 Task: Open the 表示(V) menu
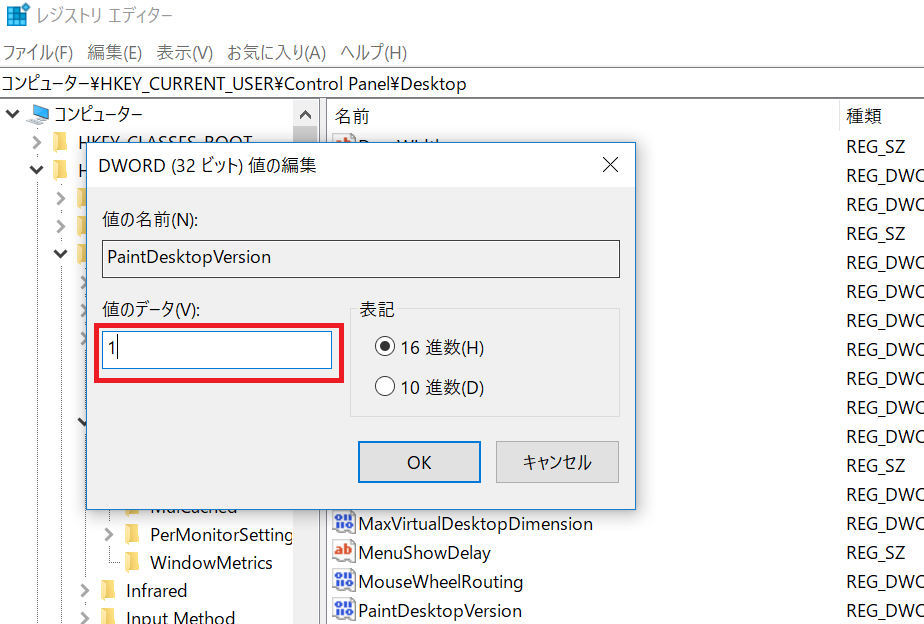184,53
